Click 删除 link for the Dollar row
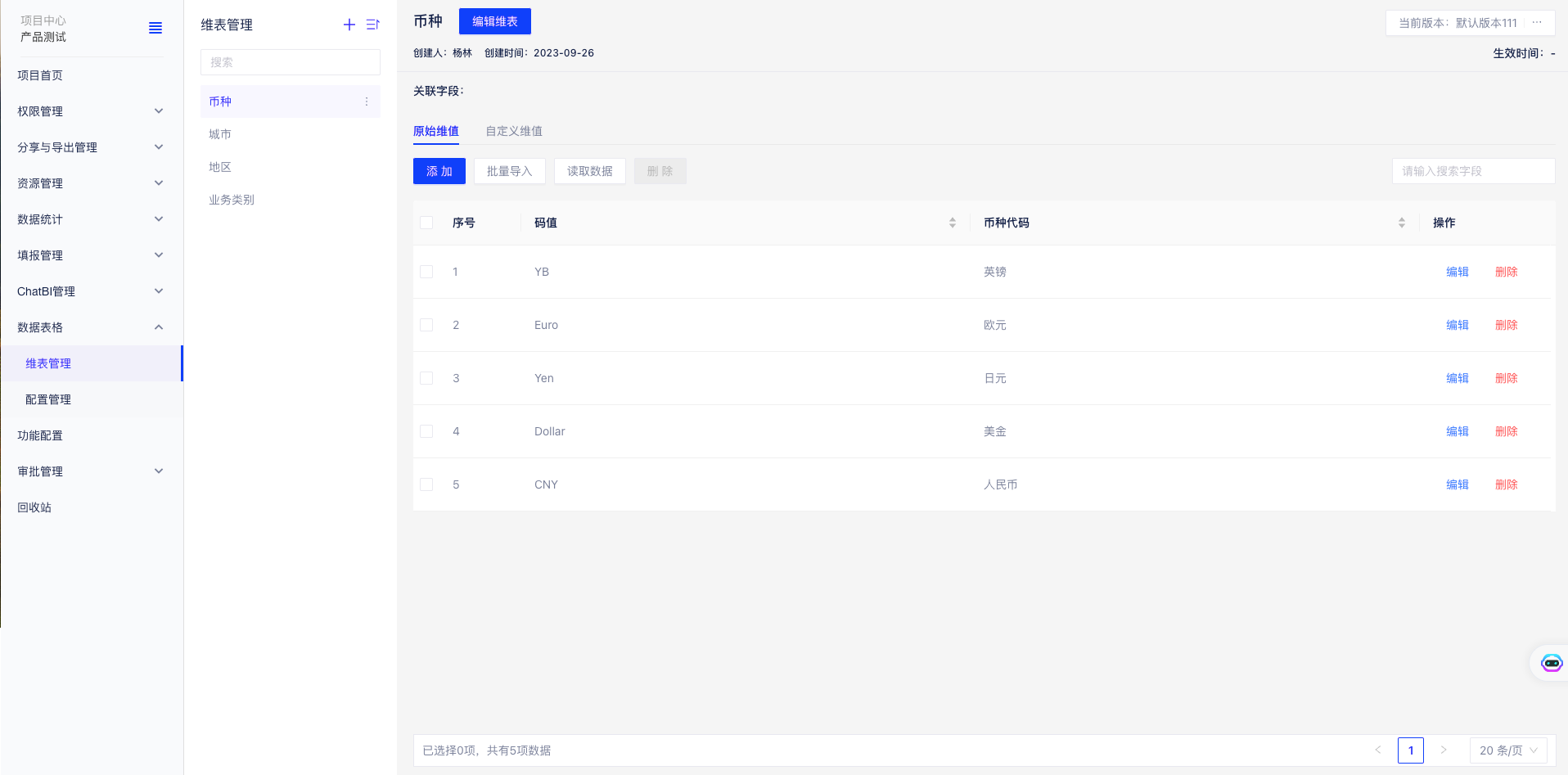Image resolution: width=1568 pixels, height=775 pixels. coord(1506,431)
